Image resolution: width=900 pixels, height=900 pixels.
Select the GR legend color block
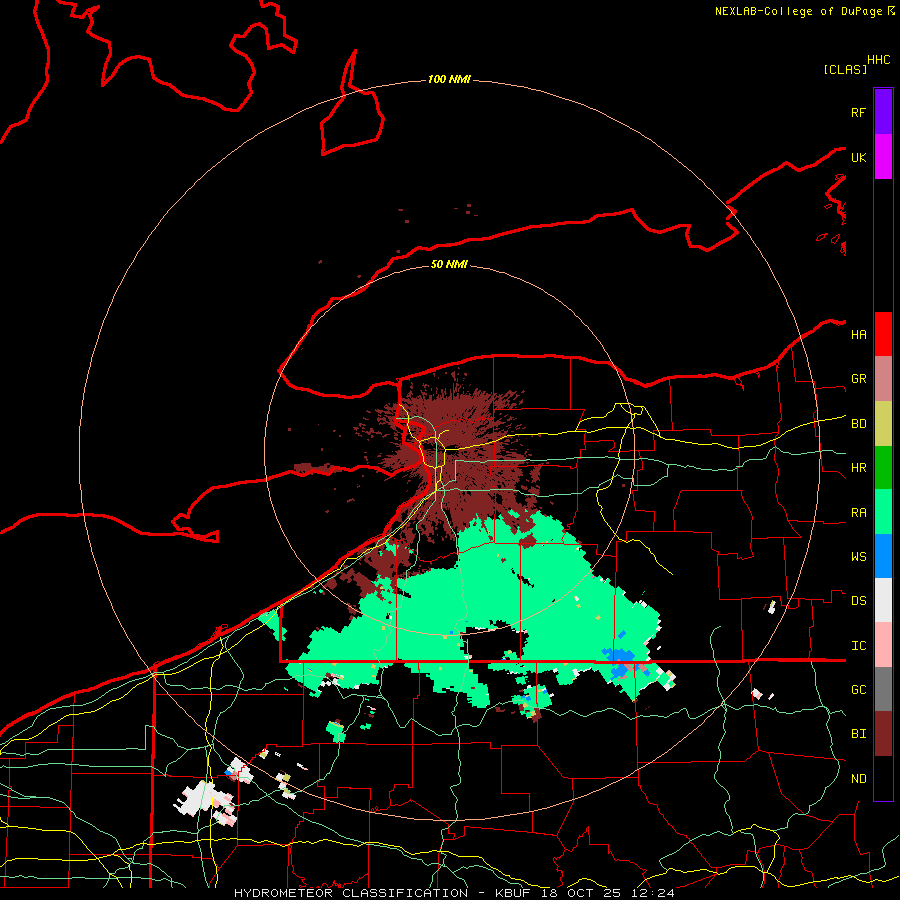[x=883, y=379]
